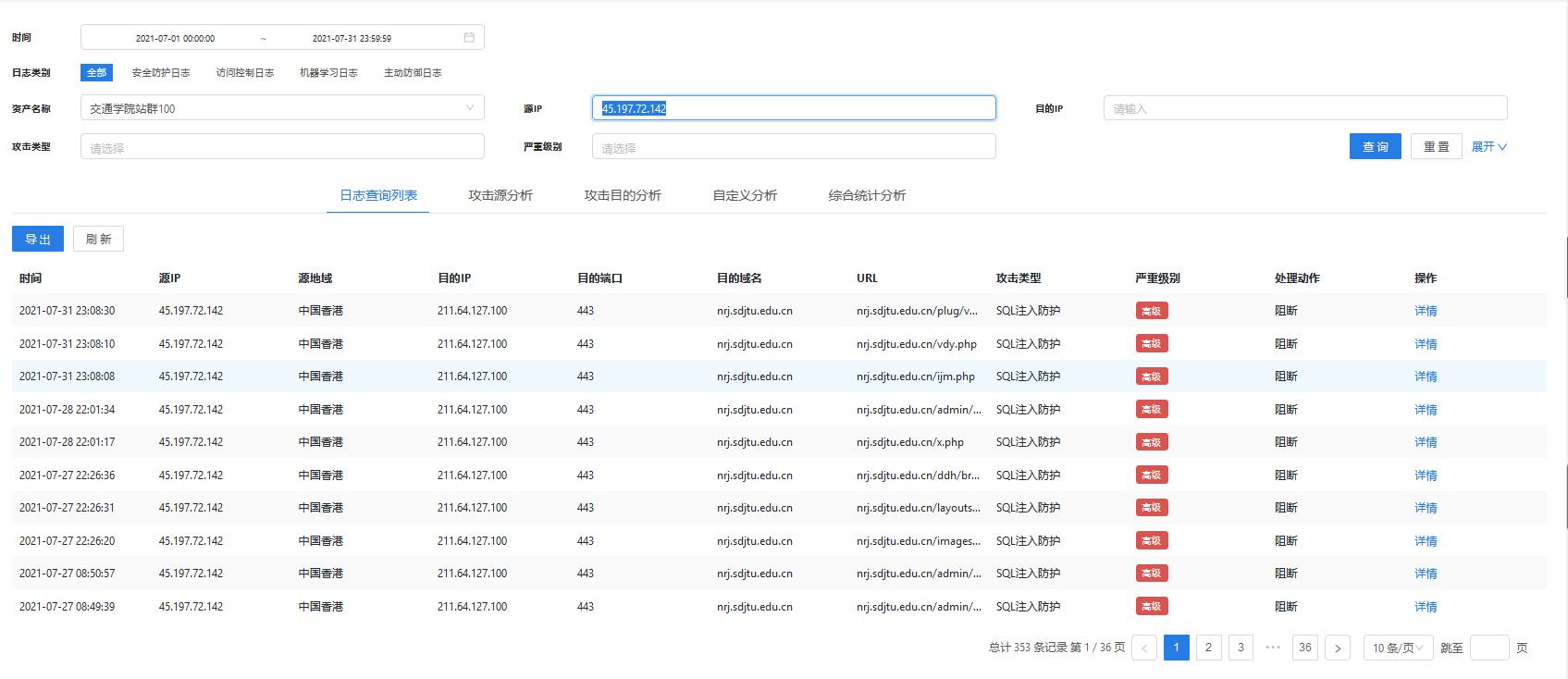Open 详情 for the 22:01:34 log row
The image size is (1568, 679).
1426,410
